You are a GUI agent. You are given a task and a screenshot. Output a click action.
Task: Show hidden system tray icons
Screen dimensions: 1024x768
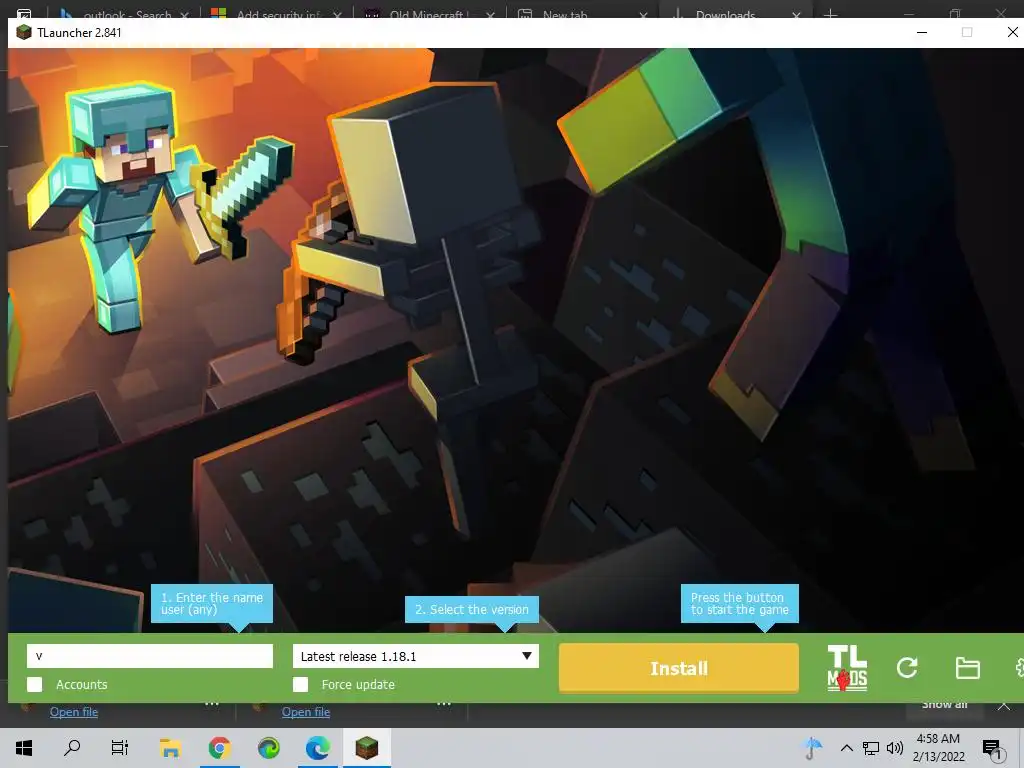tap(846, 748)
